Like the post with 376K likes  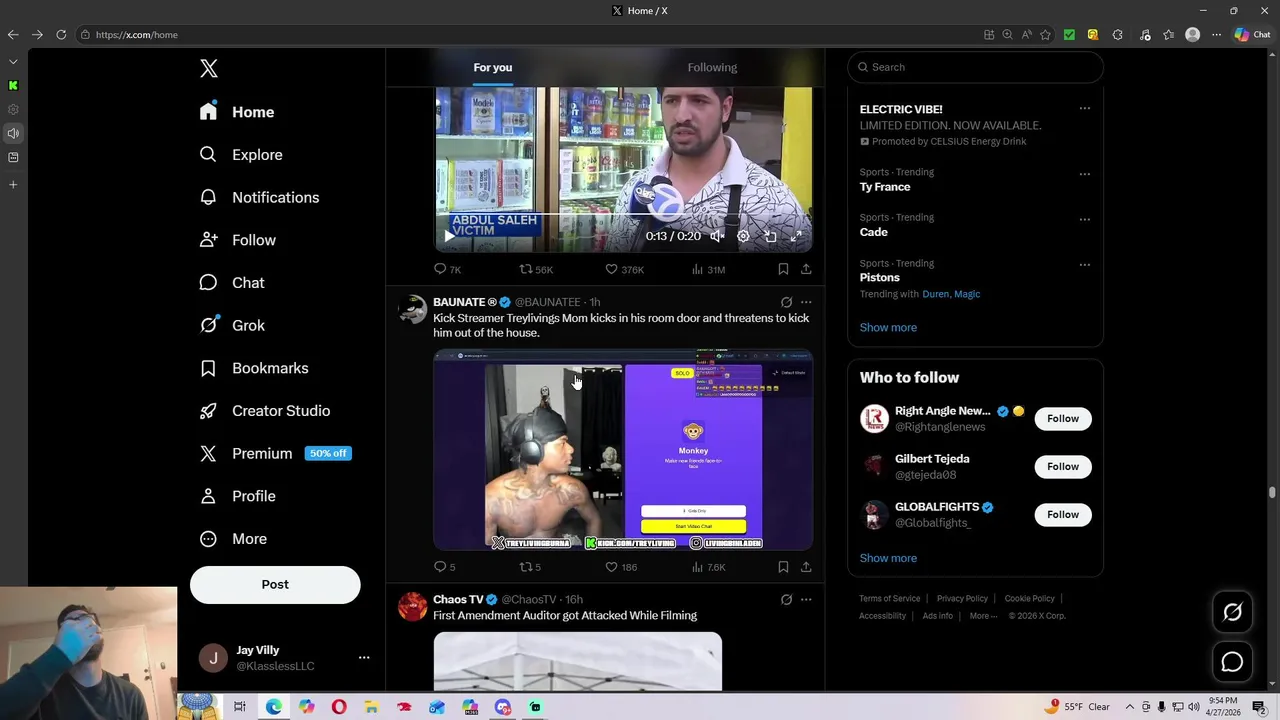pos(624,269)
